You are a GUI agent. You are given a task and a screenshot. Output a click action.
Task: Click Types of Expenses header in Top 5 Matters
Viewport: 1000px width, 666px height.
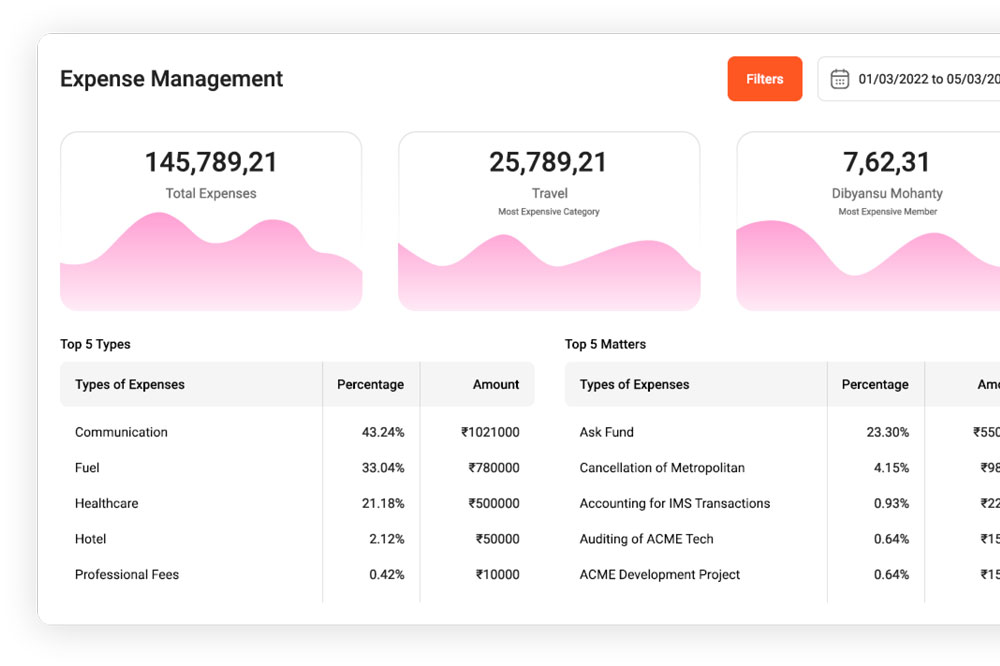pyautogui.click(x=635, y=385)
